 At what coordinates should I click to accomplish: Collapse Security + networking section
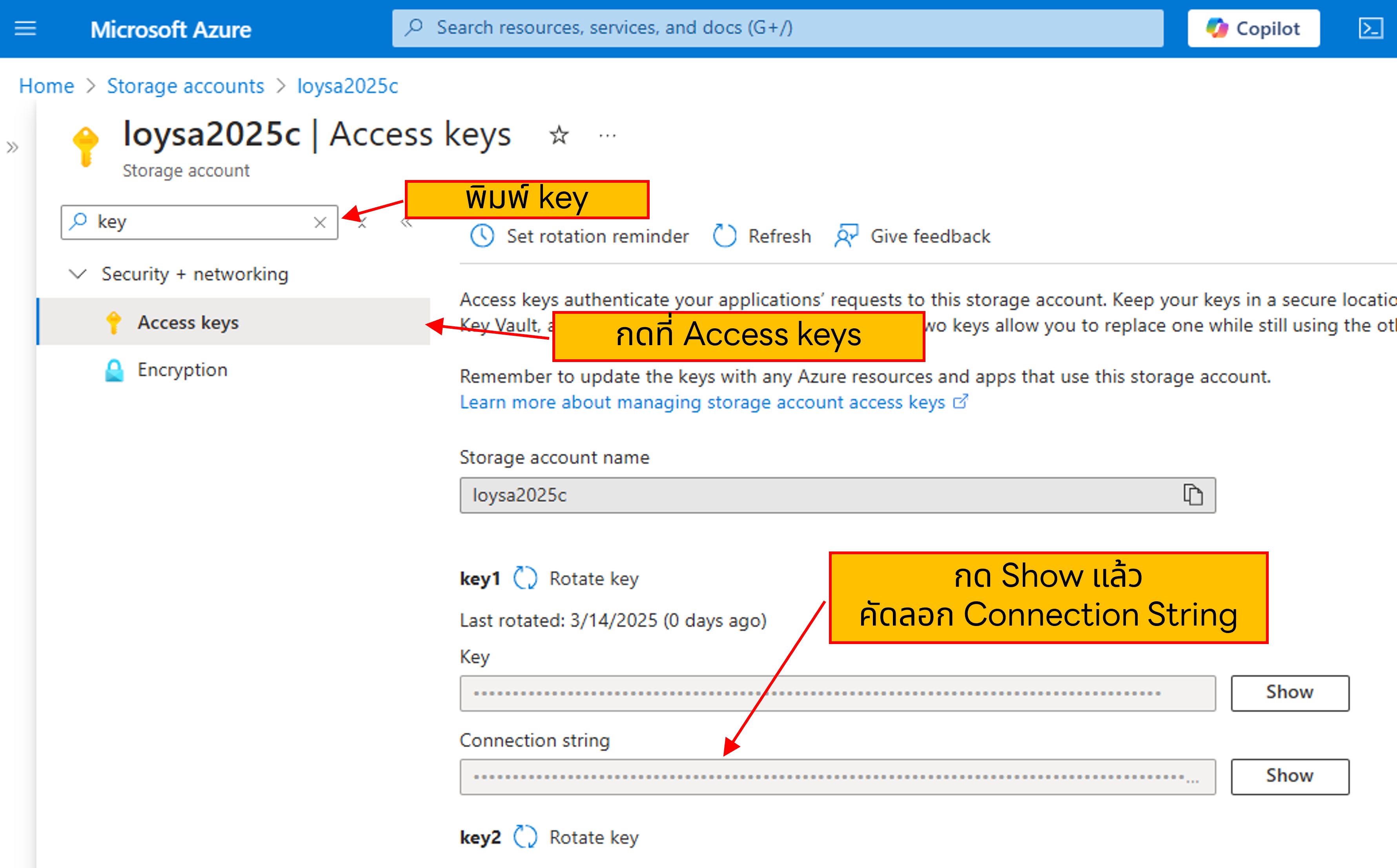coord(78,274)
